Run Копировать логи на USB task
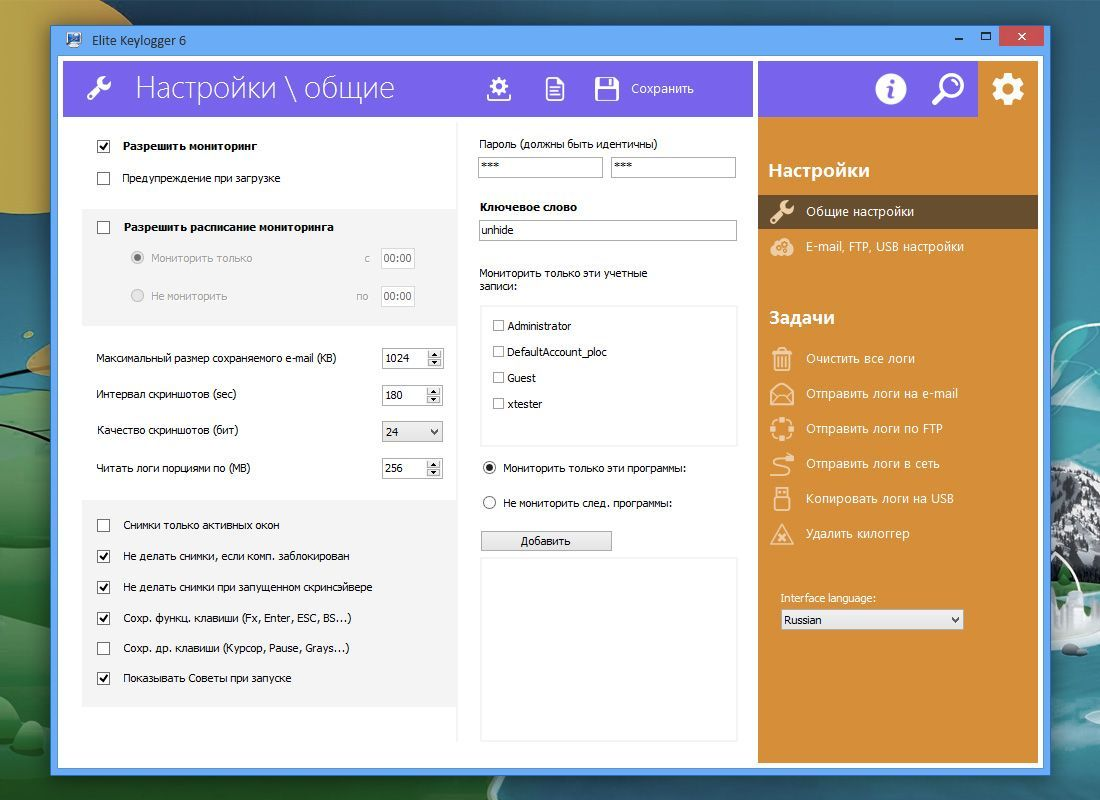The width and height of the screenshot is (1100, 800). tap(879, 499)
